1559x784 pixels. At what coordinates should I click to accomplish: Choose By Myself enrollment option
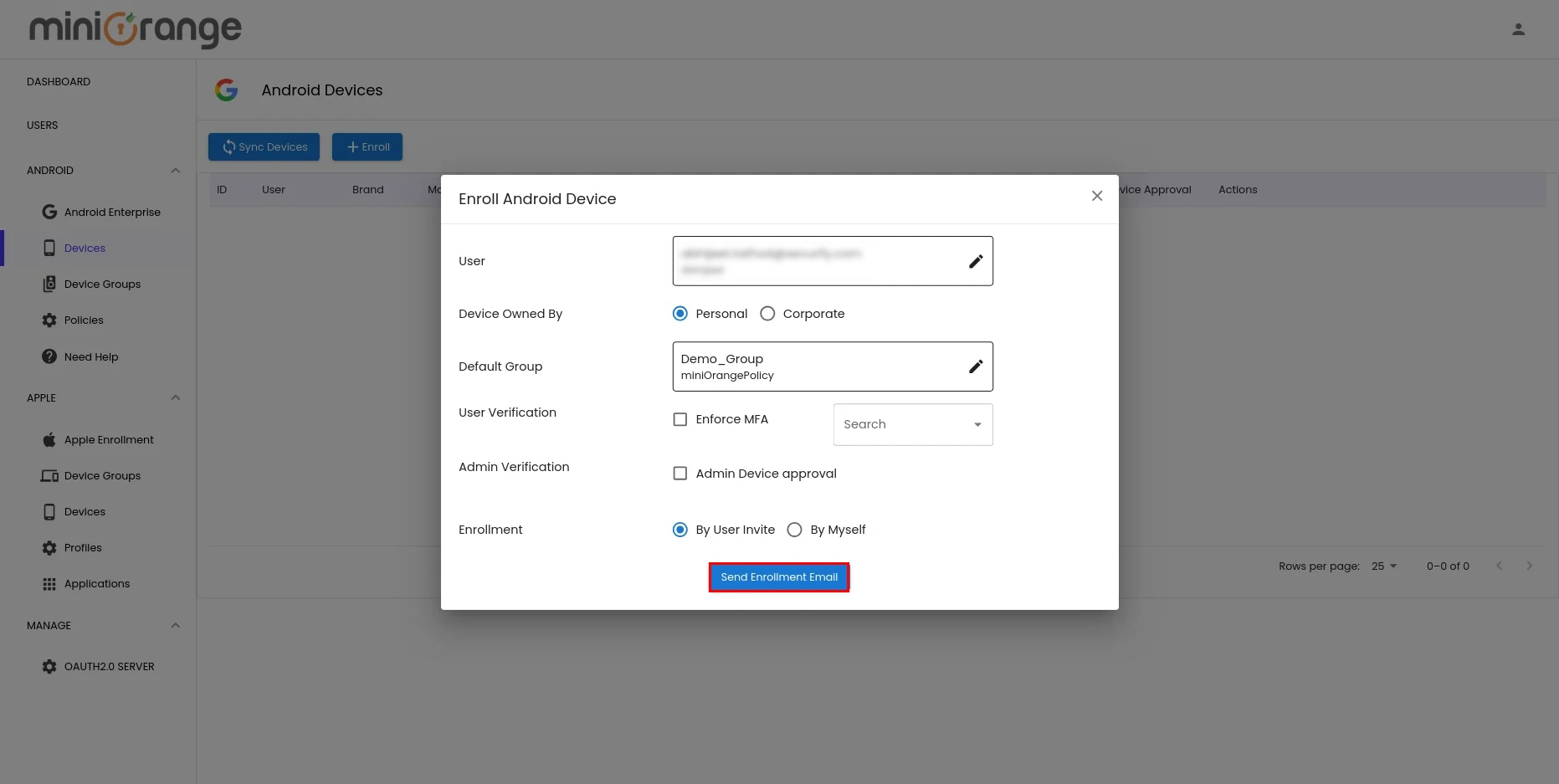[794, 530]
